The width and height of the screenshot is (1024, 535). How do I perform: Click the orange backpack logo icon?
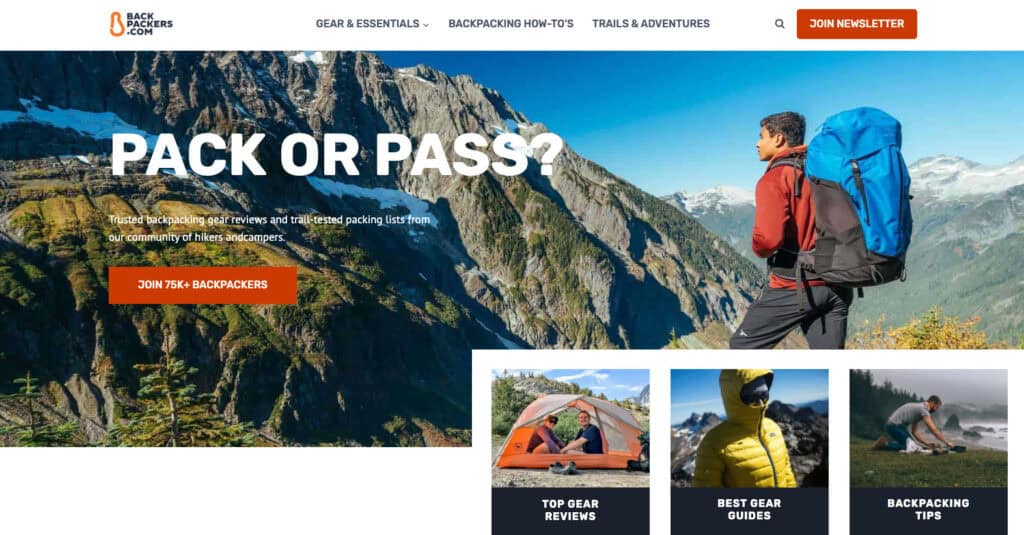(117, 24)
